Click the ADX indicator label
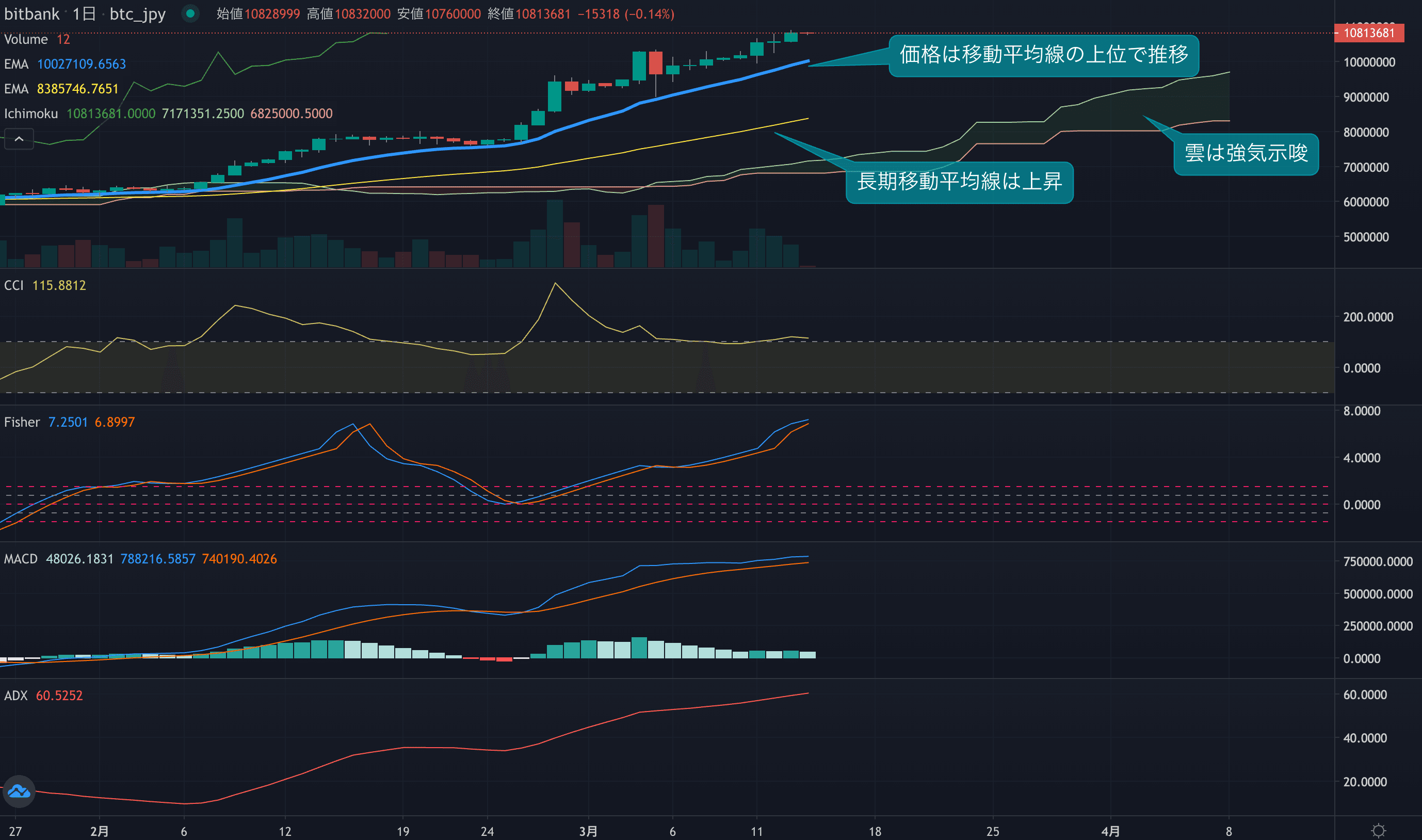This screenshot has height=840, width=1422. 16,696
